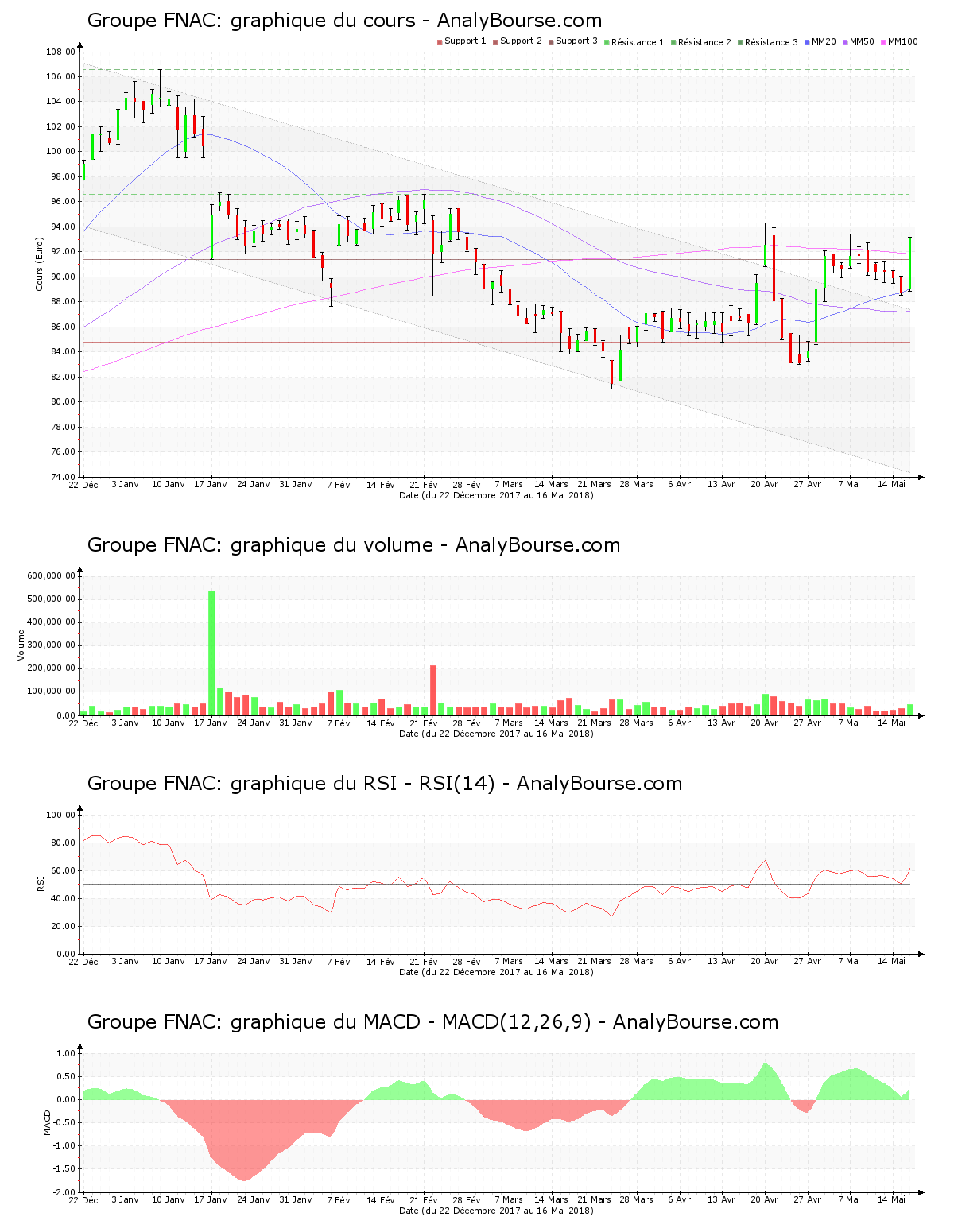Click the '600,000.00' volume axis value
The width and height of the screenshot is (954, 1232).
(x=51, y=575)
